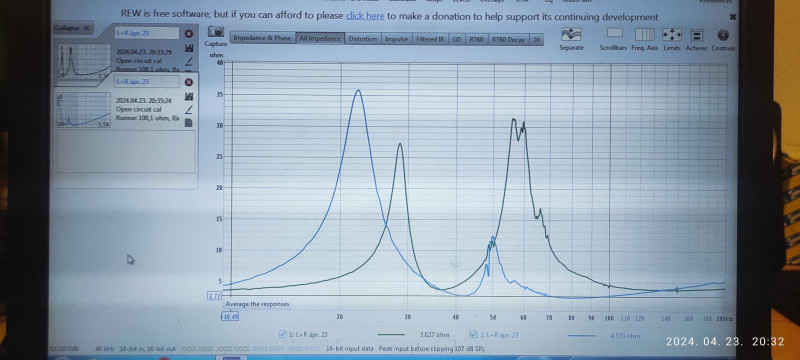This screenshot has height=360, width=800.
Task: Toggle the Scrollbars icon
Action: tap(615, 34)
